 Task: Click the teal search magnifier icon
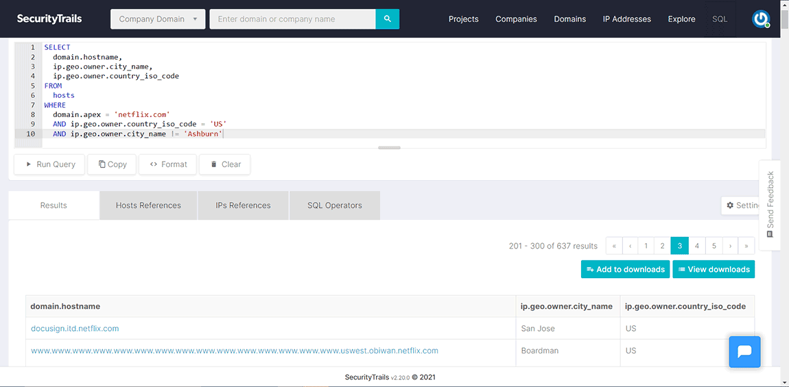[387, 19]
